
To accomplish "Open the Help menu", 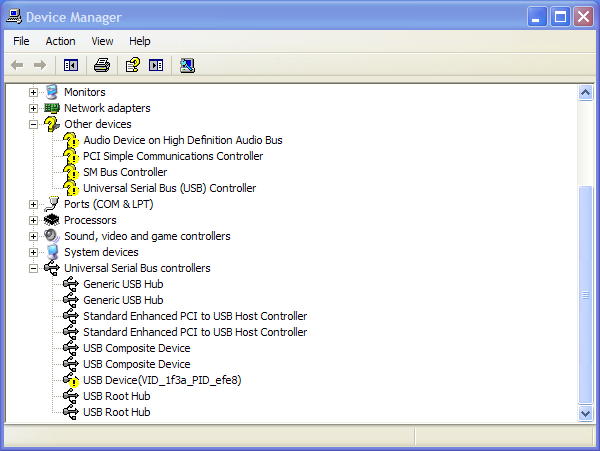I will point(140,41).
